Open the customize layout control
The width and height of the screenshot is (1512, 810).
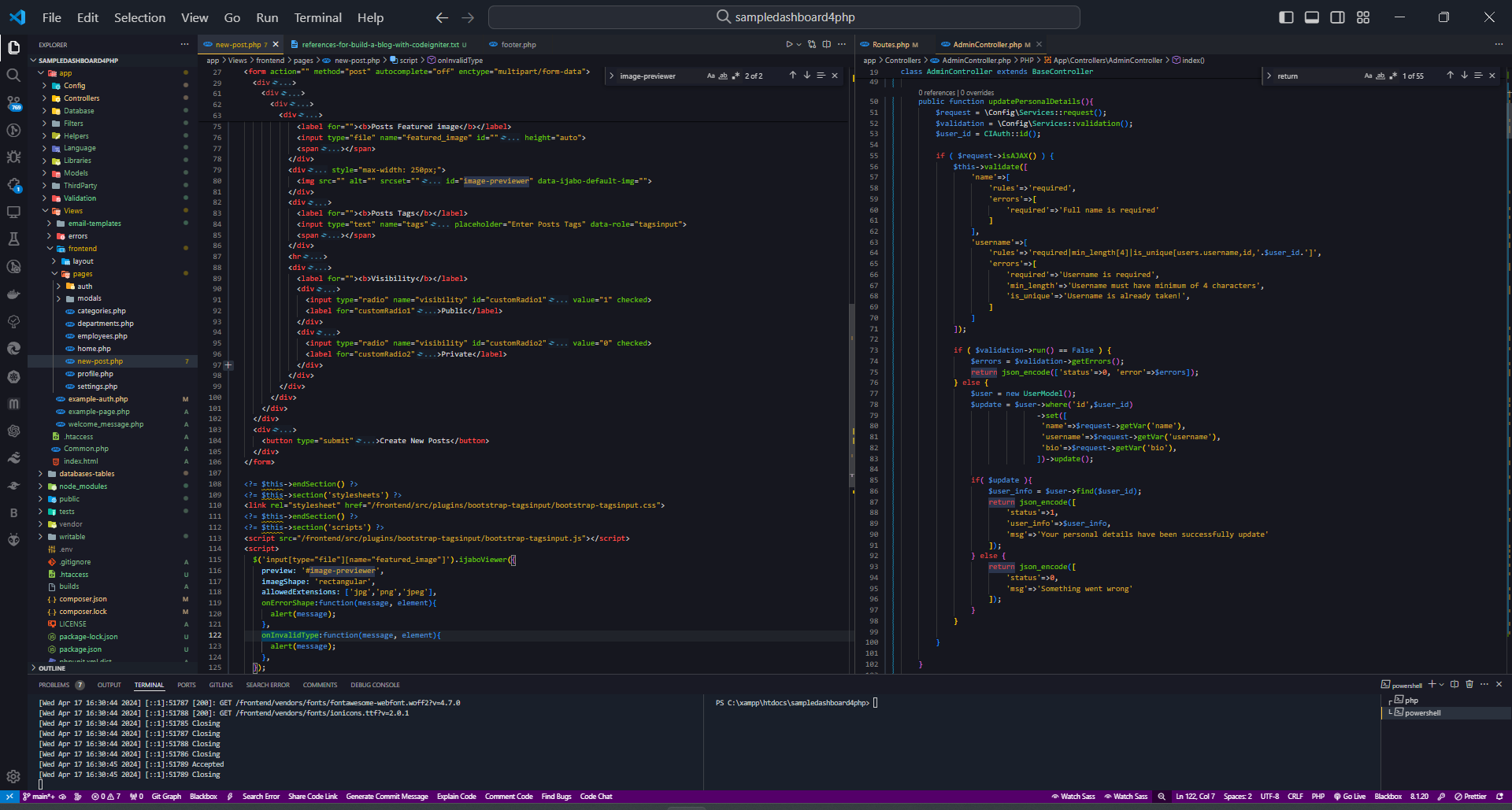coord(1363,17)
